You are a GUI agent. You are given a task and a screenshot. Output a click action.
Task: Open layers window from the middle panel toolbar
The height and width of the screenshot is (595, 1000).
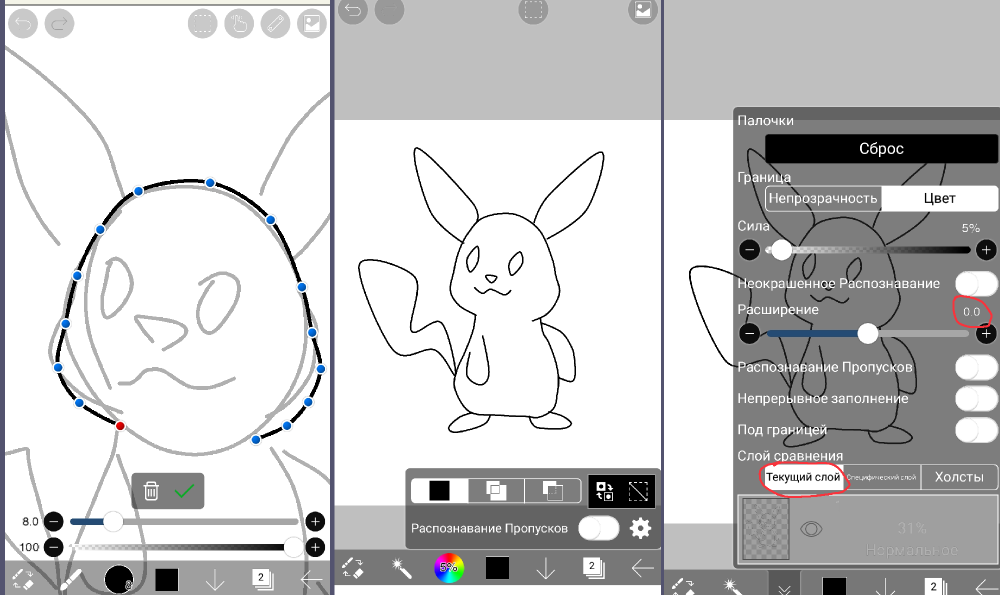[x=593, y=568]
